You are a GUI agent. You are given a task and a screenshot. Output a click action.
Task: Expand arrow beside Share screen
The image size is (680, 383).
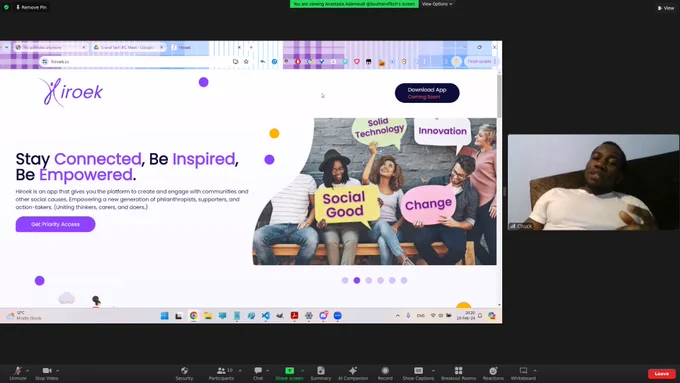303,370
